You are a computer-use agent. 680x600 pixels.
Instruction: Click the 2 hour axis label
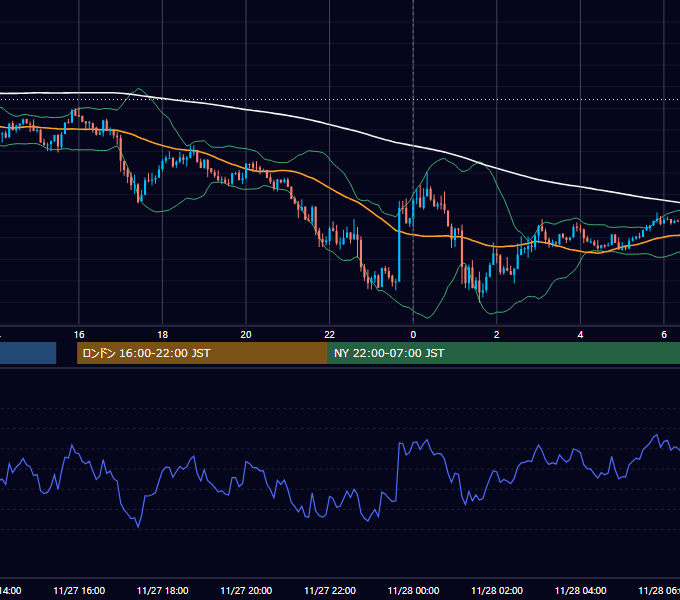point(497,335)
